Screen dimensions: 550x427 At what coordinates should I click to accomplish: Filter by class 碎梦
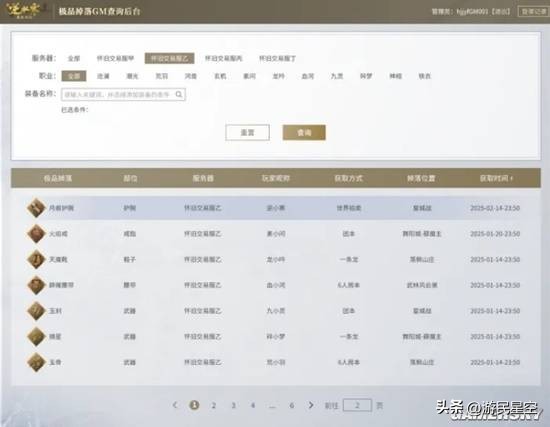point(366,76)
